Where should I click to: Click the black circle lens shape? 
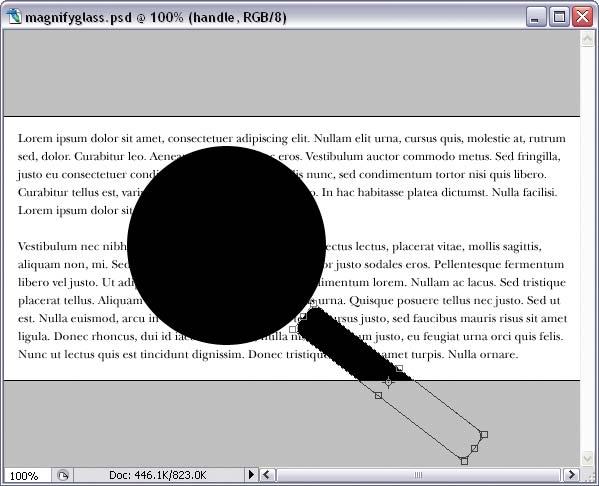[226, 245]
